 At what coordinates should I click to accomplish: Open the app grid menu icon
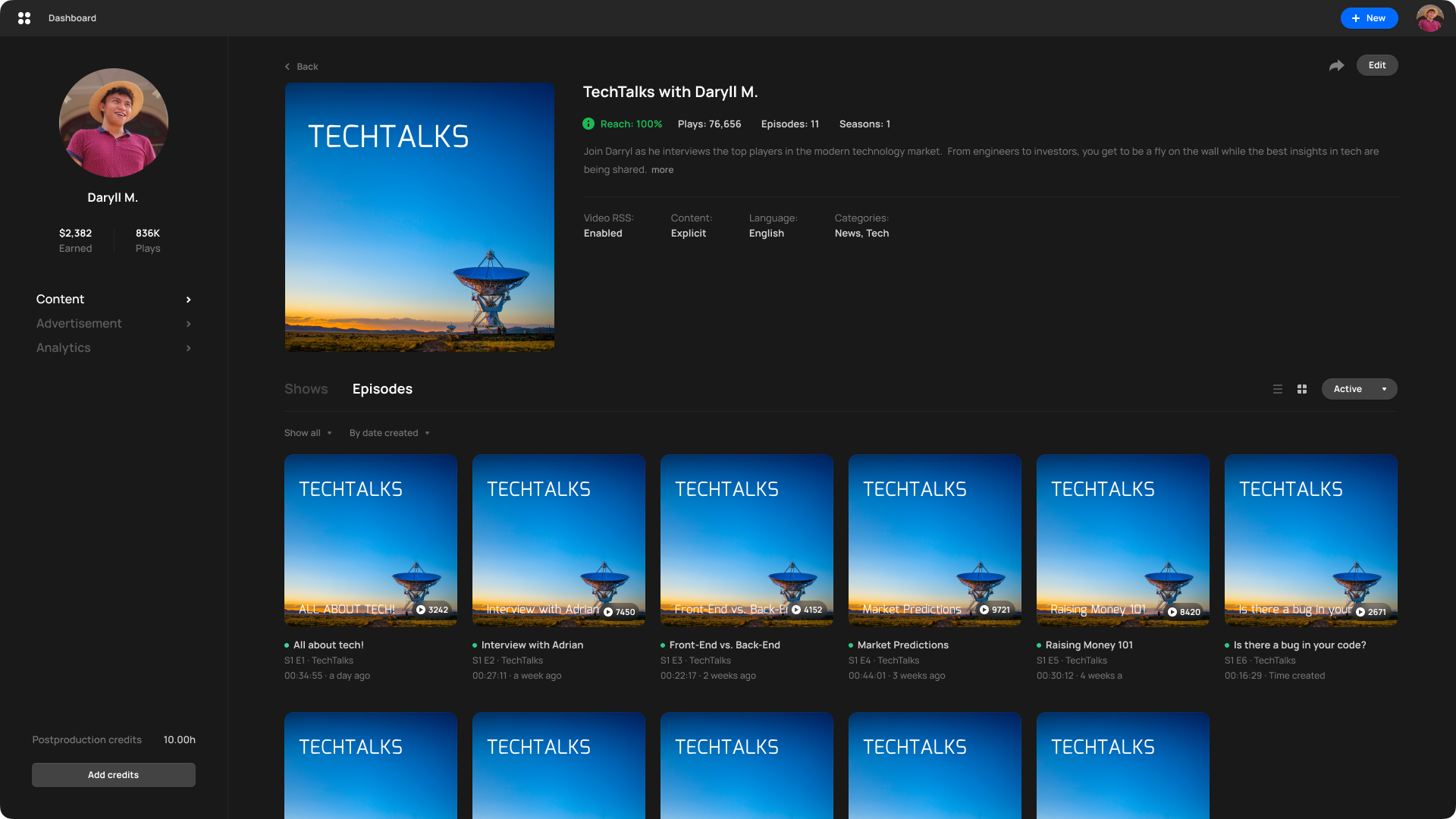coord(24,18)
